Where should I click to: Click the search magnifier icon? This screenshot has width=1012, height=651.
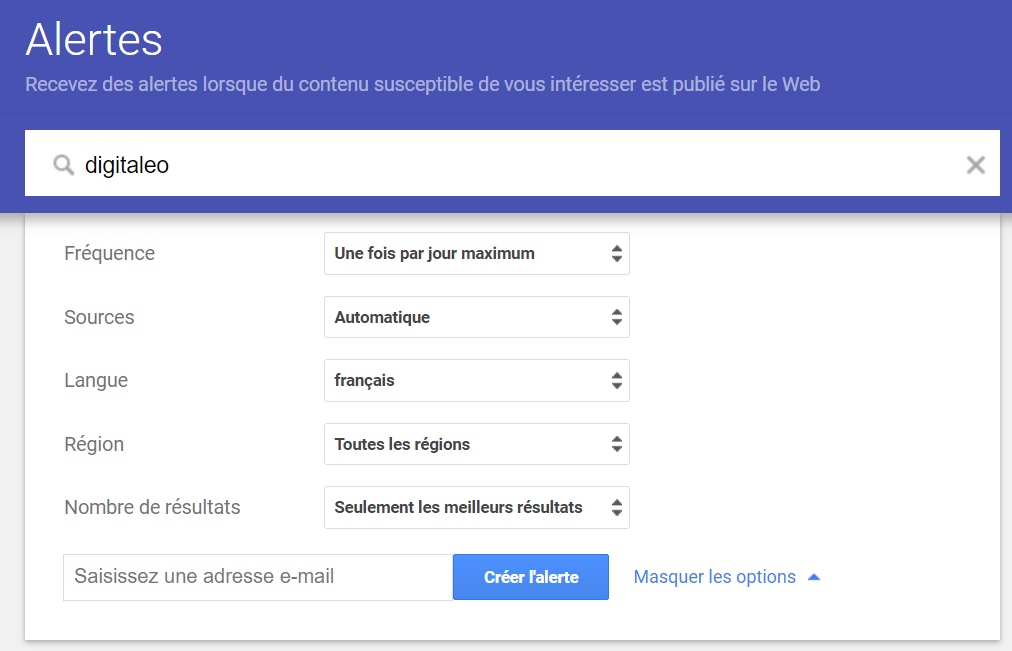coord(63,164)
